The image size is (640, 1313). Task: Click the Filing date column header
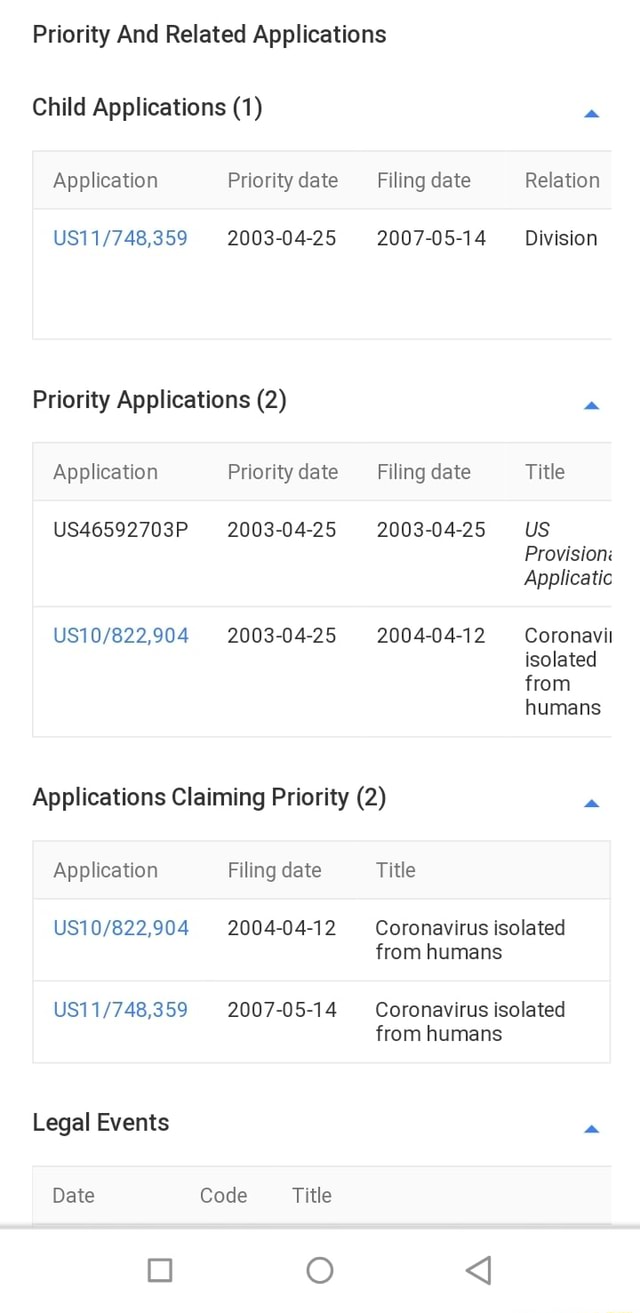[424, 180]
